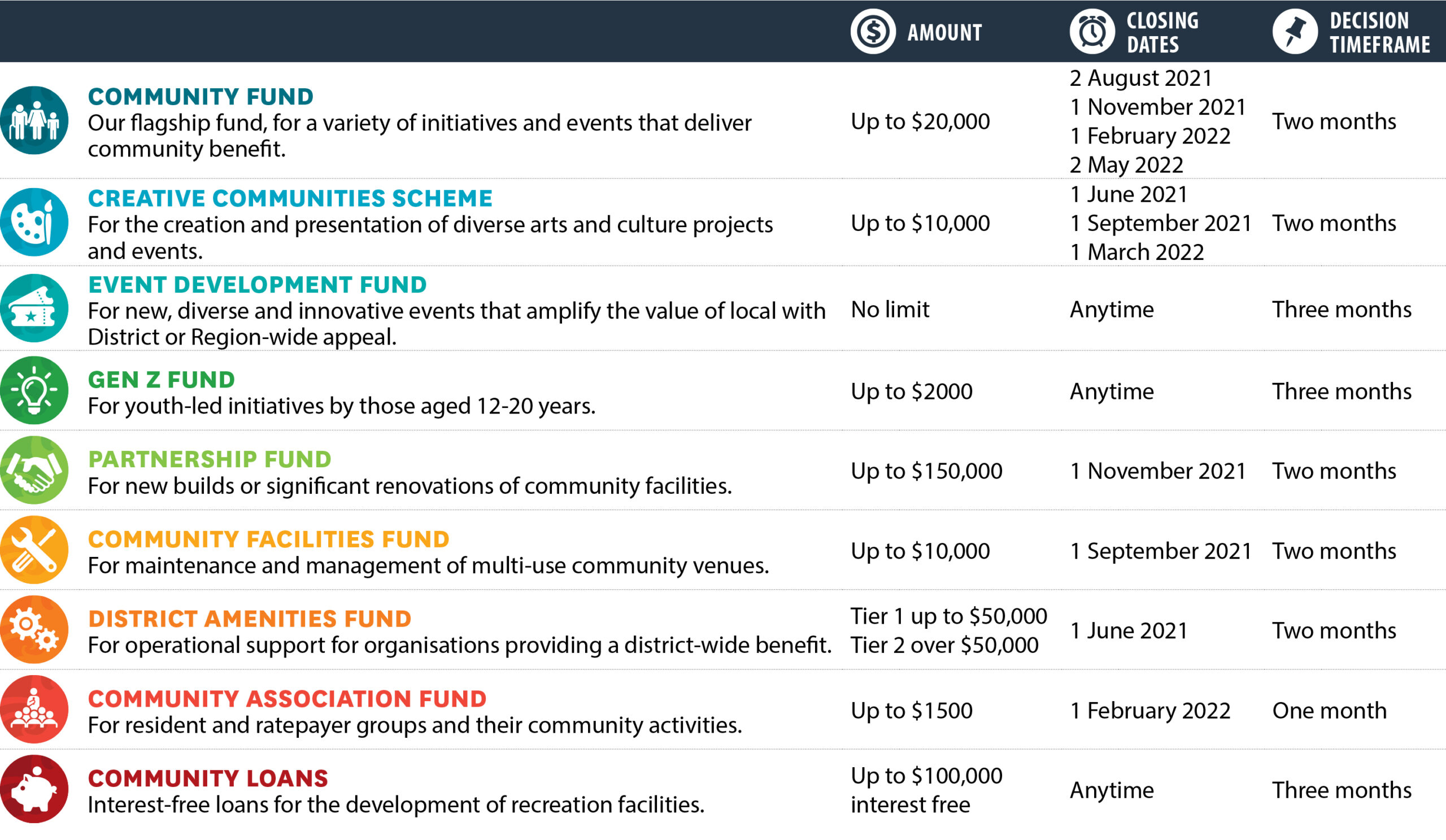Click the pushpin Decision Timeframe icon
The image size is (1446, 840).
click(x=1295, y=32)
